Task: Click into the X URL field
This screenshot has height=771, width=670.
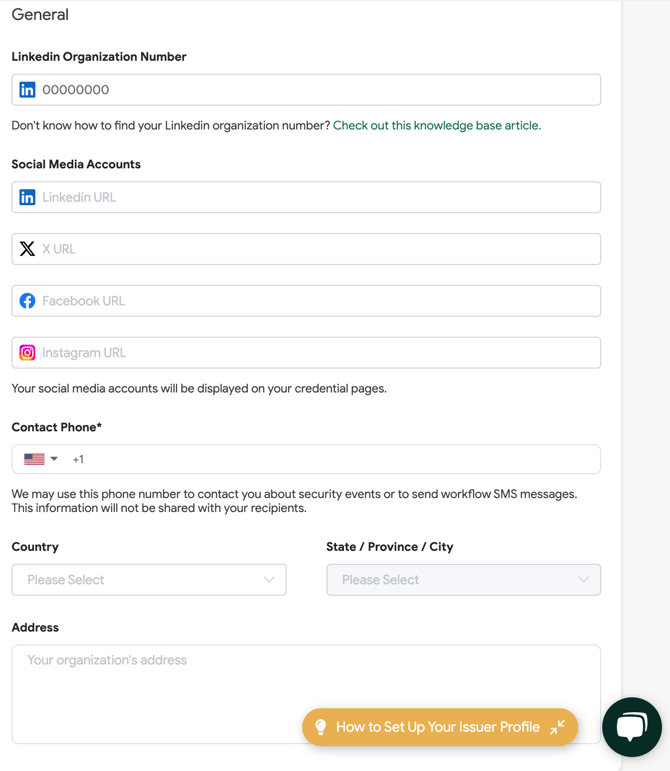Action: click(x=306, y=249)
